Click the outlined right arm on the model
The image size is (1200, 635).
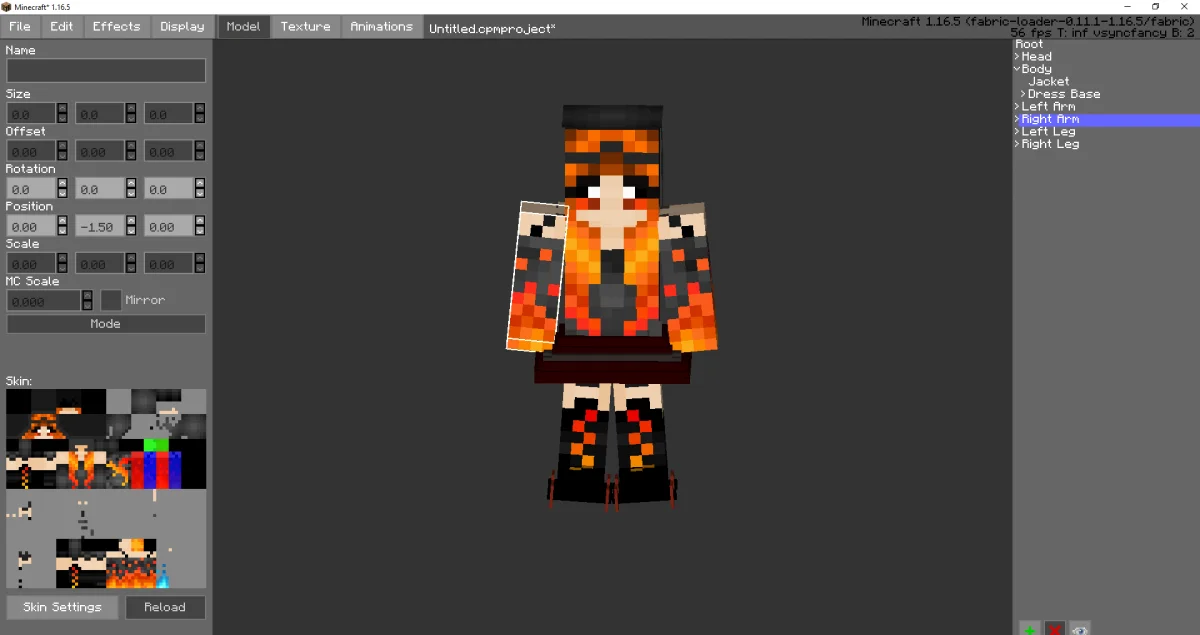click(x=537, y=276)
